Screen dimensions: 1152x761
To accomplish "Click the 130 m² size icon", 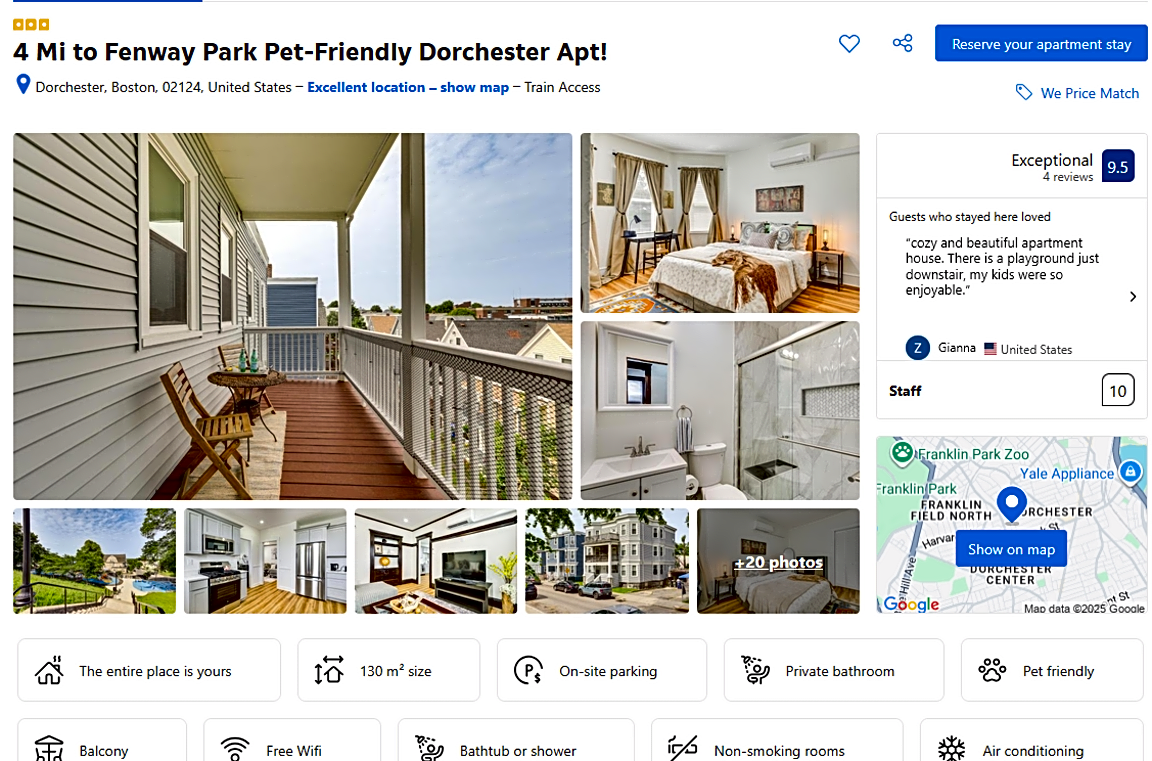I will (329, 670).
